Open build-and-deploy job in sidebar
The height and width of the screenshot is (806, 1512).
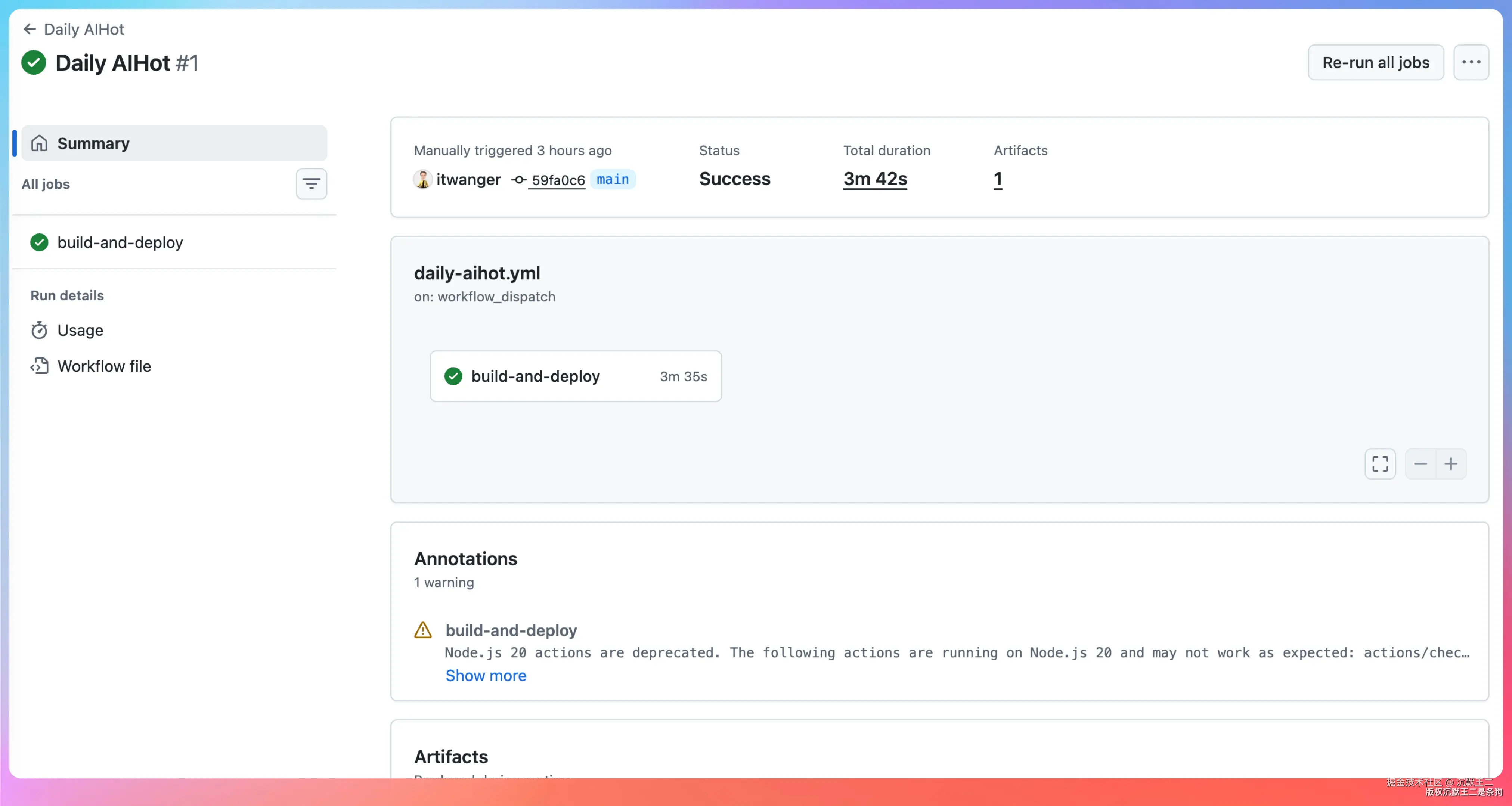(174, 242)
